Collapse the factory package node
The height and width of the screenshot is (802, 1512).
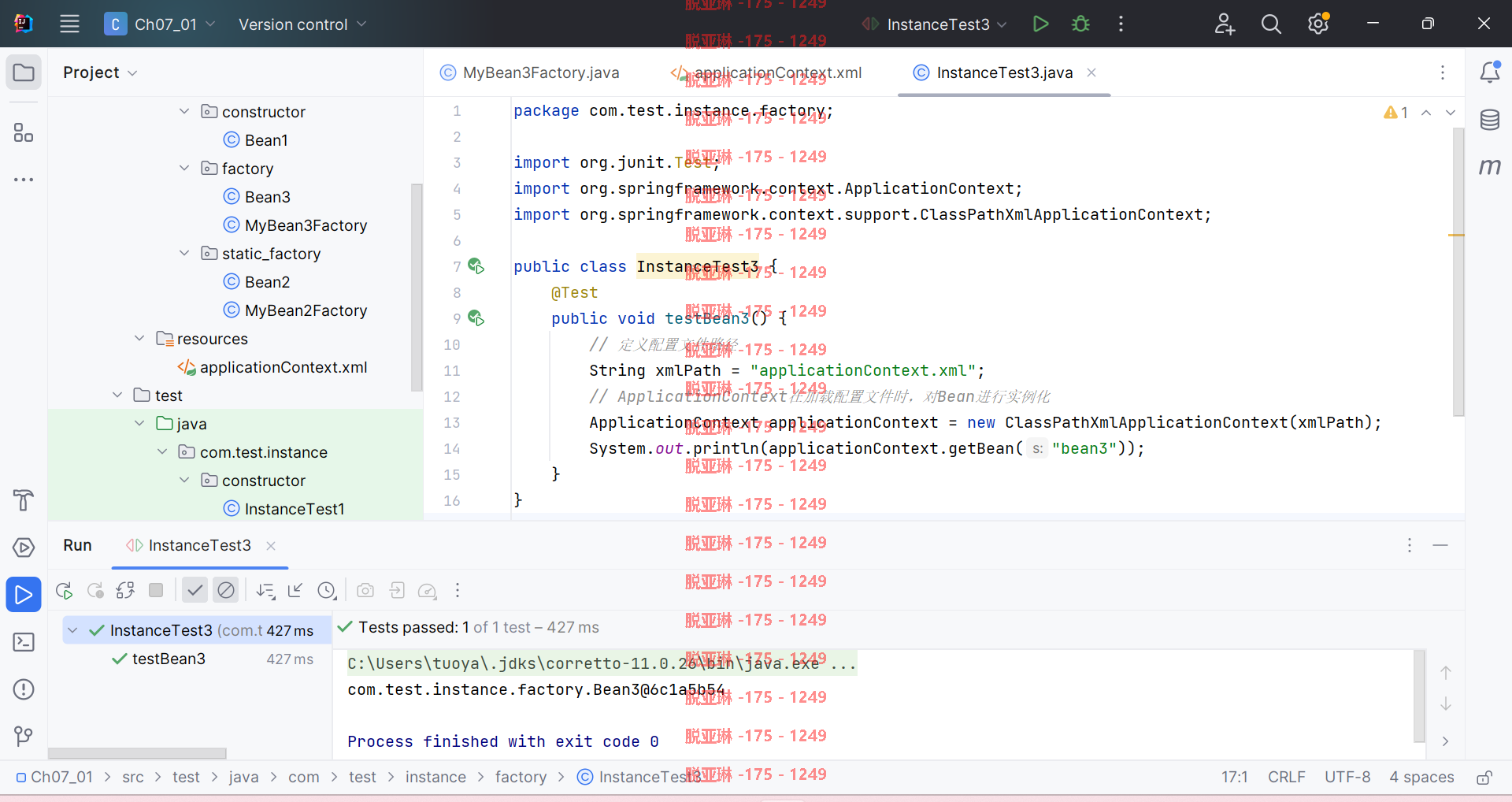[184, 168]
